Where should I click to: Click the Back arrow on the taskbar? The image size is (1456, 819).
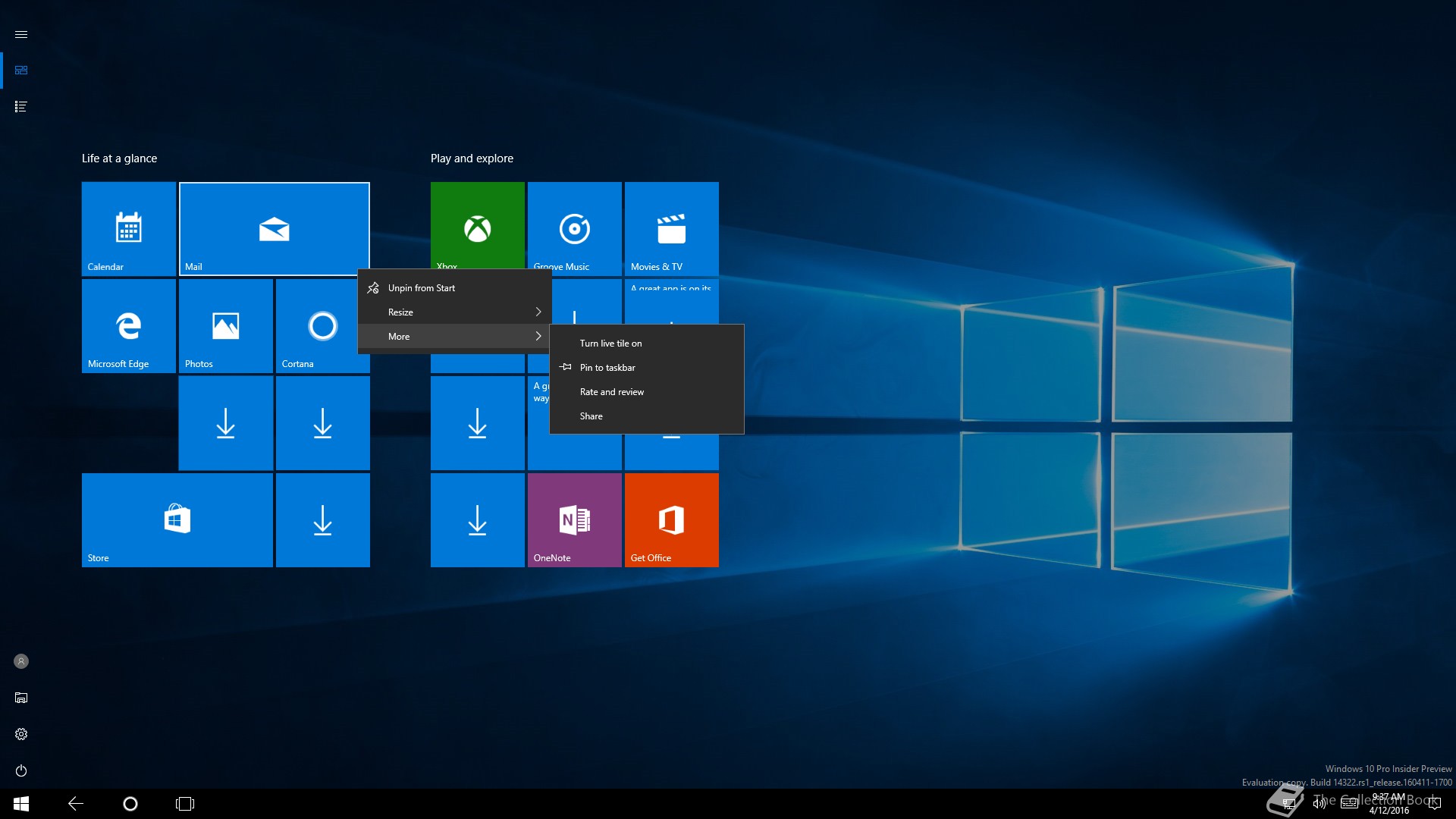tap(76, 804)
